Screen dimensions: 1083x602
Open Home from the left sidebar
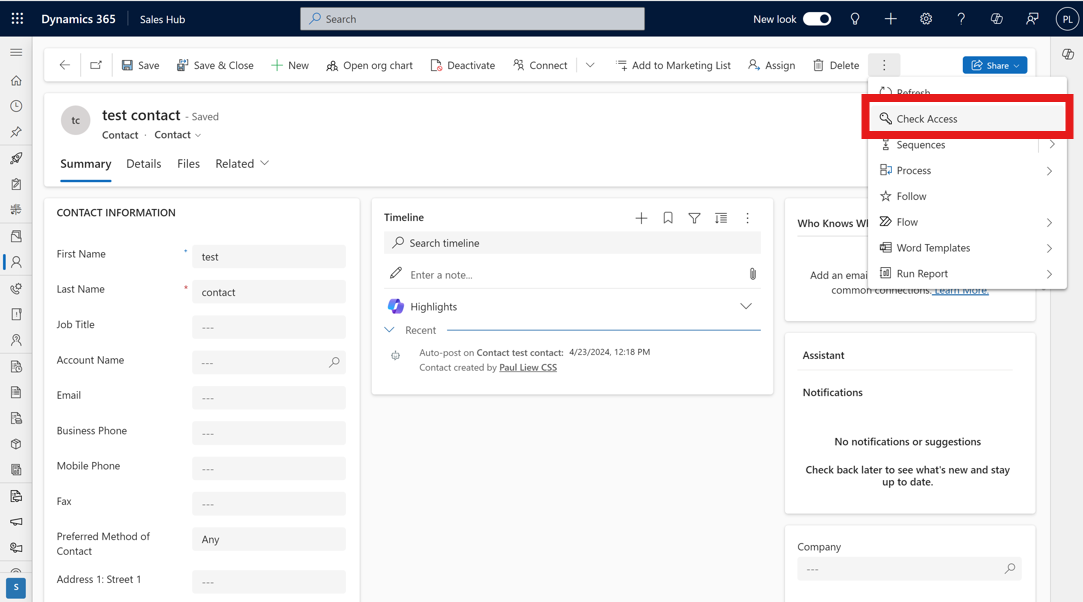(15, 79)
